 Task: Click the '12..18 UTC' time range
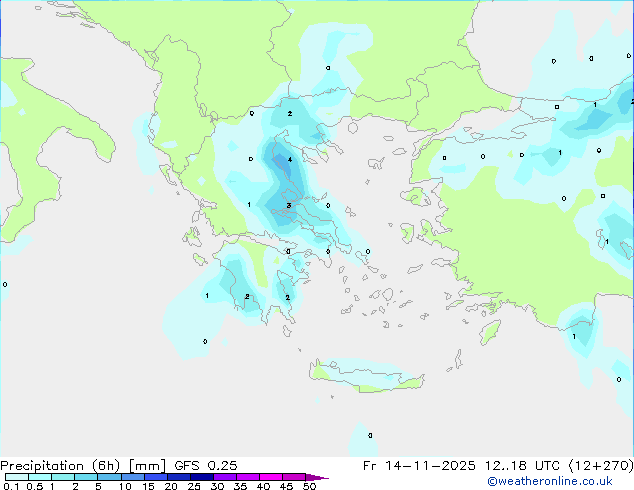[x=522, y=466]
